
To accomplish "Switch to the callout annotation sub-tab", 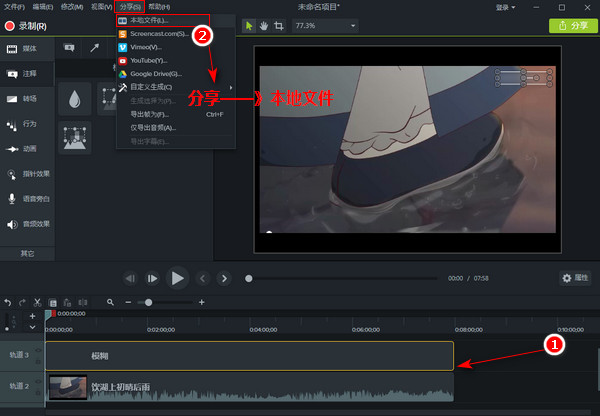I will (69, 48).
